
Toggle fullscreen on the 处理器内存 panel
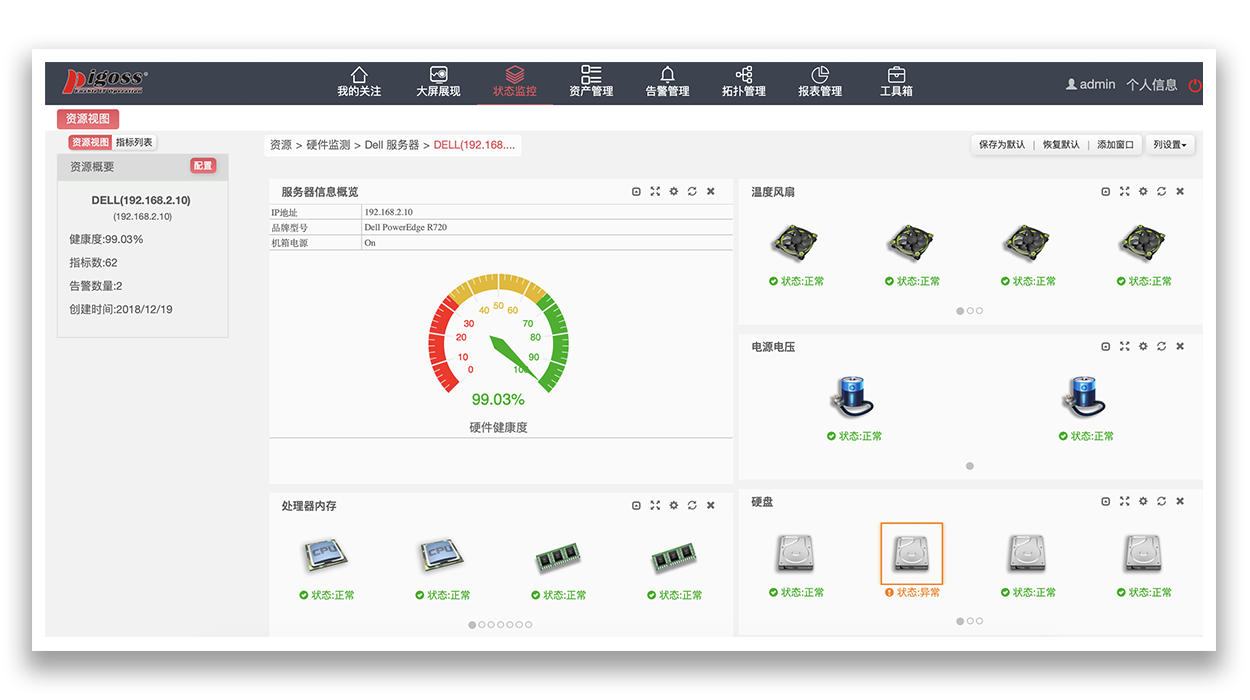655,505
